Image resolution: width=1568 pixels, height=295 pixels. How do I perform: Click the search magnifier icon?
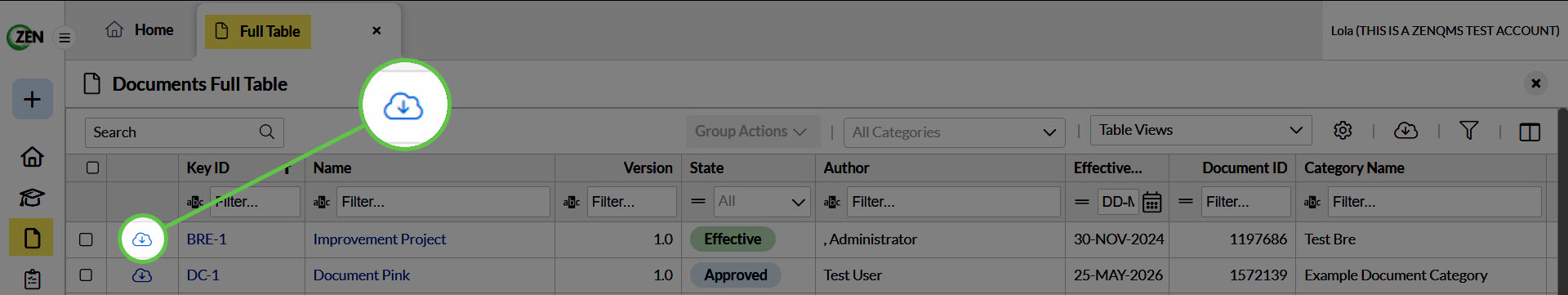point(266,132)
